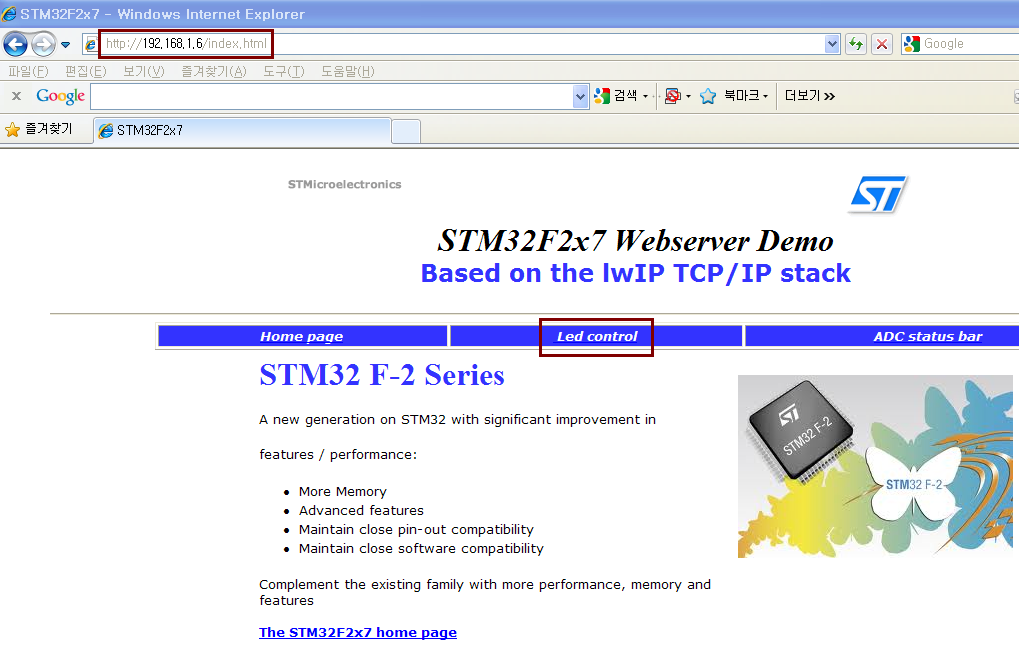Click the STMicroelectronics text in the header
This screenshot has width=1019, height=648.
[x=344, y=185]
